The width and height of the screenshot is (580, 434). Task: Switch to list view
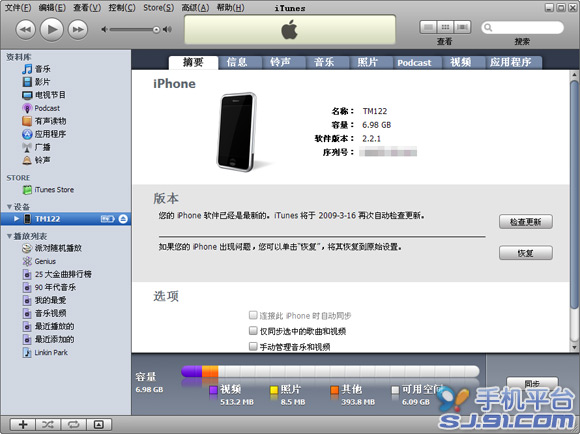pos(428,27)
